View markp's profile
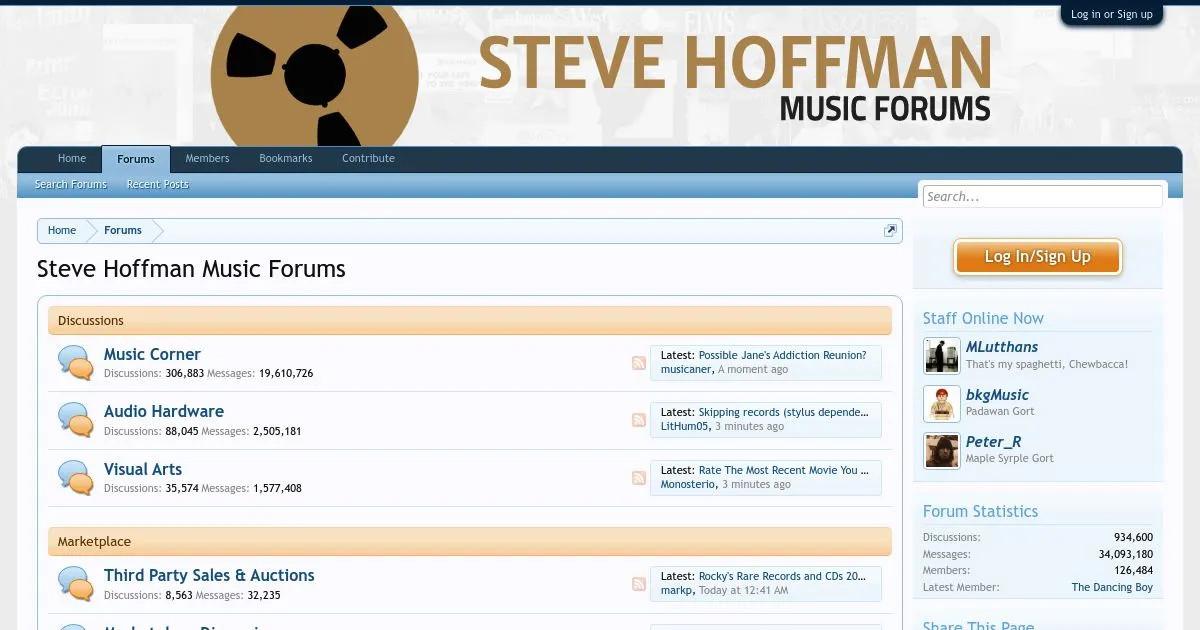Image resolution: width=1200 pixels, height=630 pixels. tap(676, 590)
